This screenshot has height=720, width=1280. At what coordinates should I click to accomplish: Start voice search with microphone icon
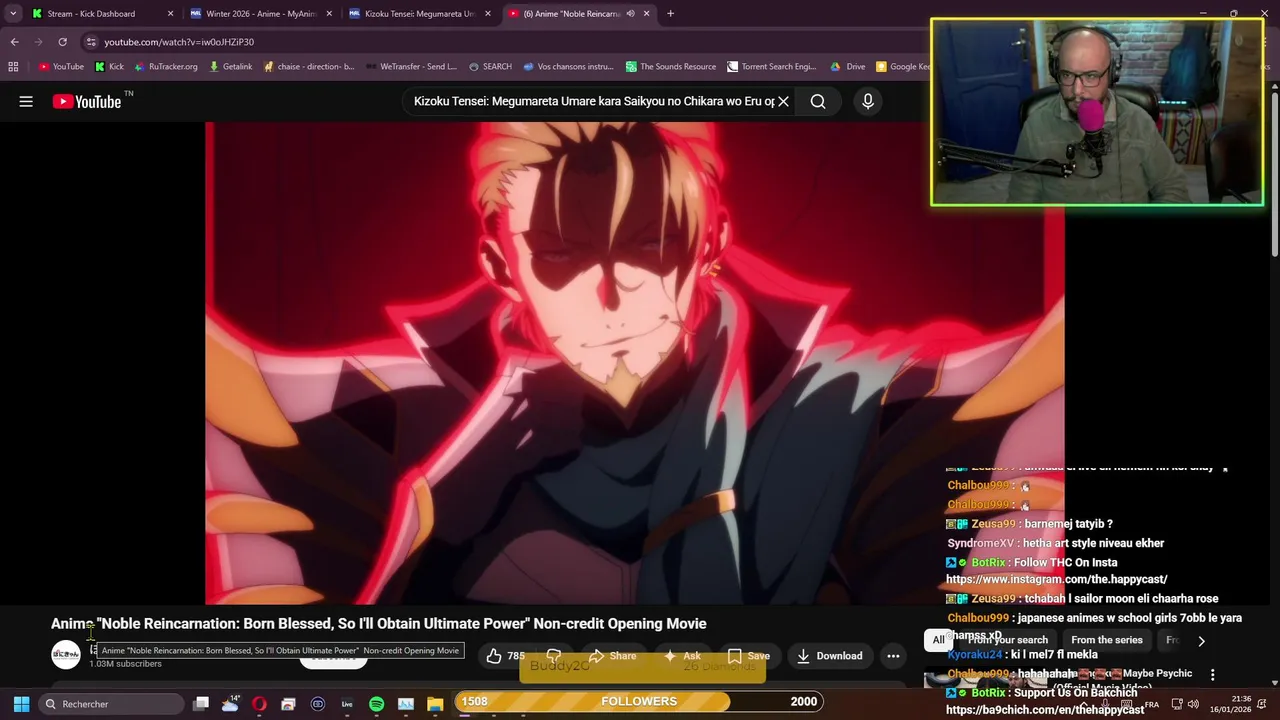(868, 101)
